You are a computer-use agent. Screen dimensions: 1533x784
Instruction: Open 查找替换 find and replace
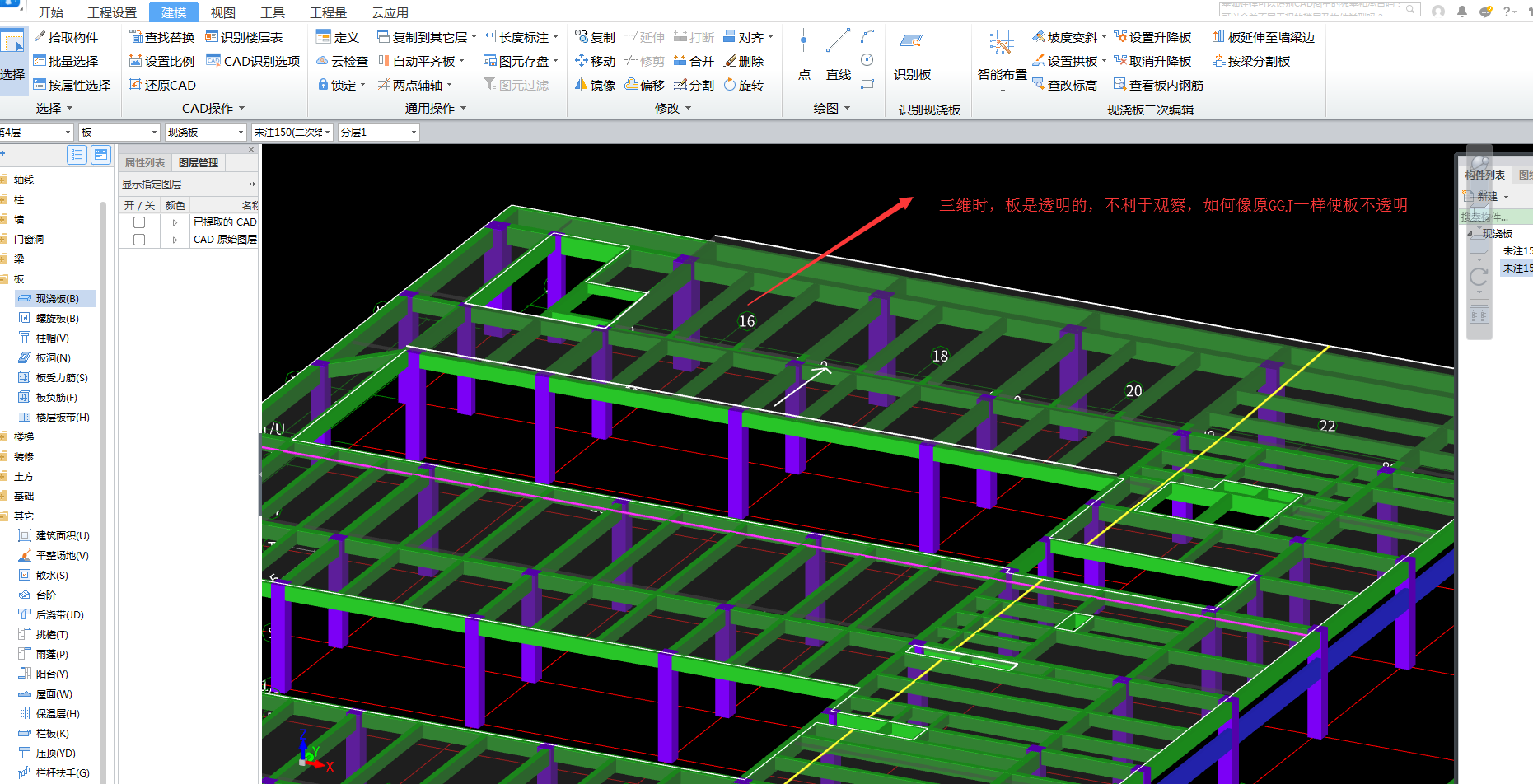tap(161, 37)
